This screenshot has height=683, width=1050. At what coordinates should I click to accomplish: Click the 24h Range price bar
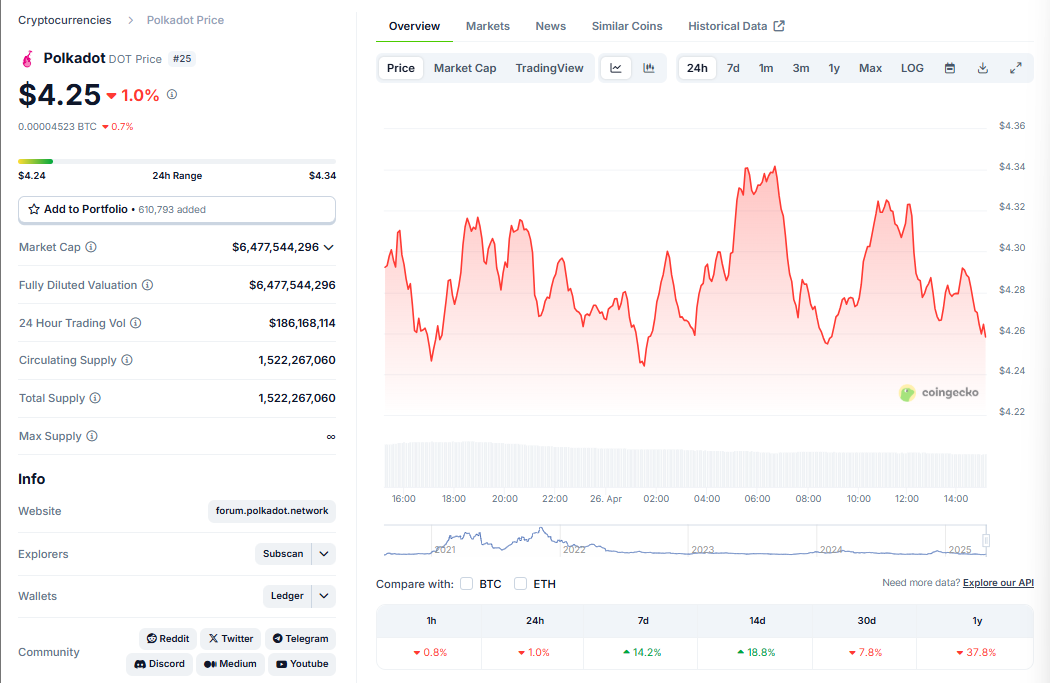click(x=177, y=161)
